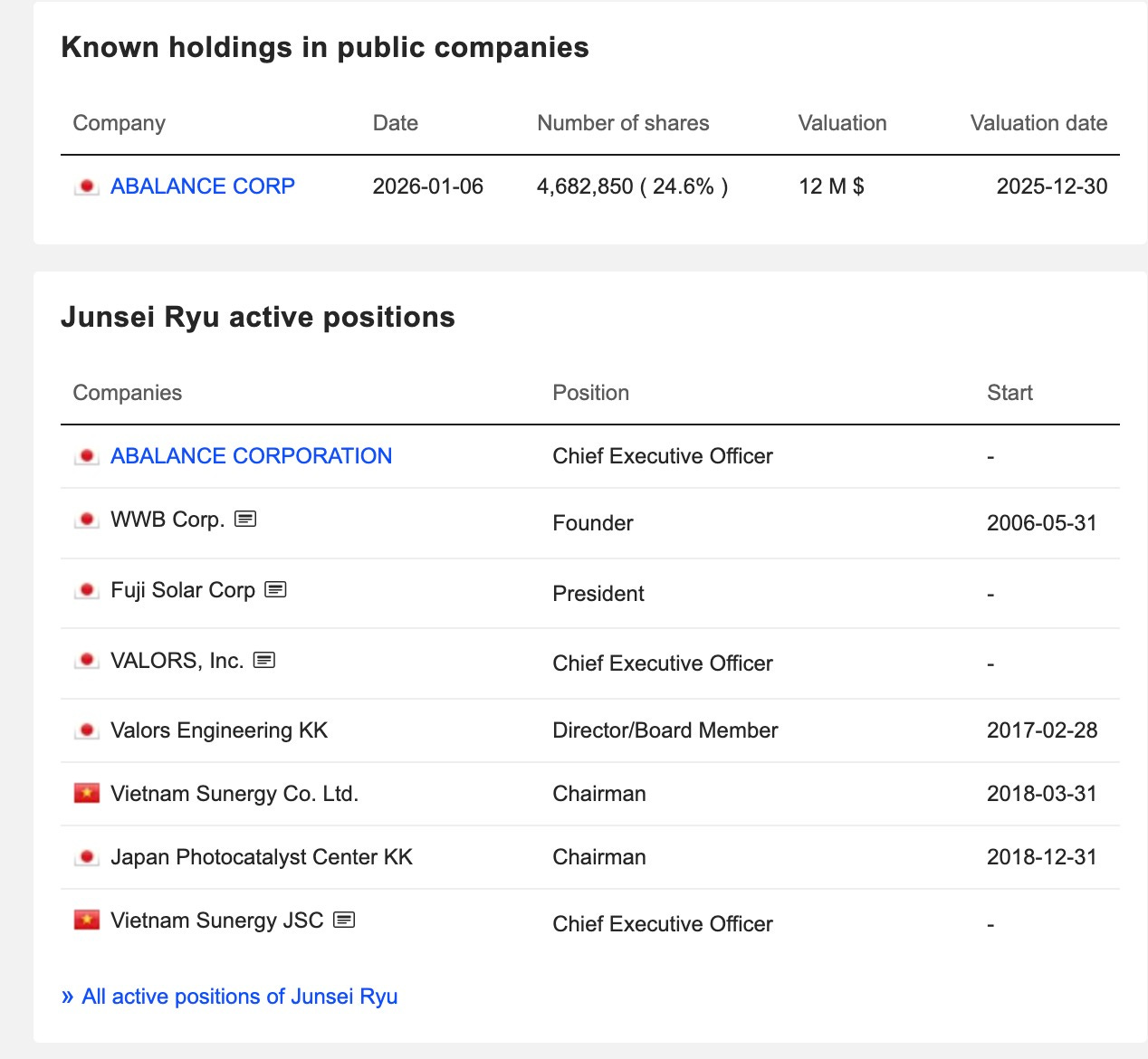The image size is (1148, 1059).
Task: Click the Founder position cell
Action: [593, 523]
